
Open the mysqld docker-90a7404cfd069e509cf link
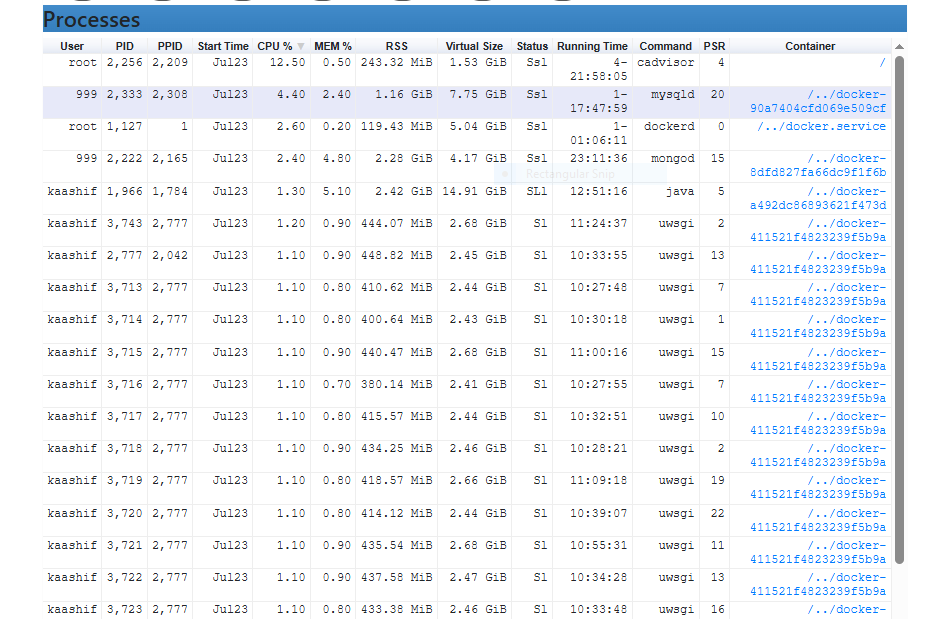pyautogui.click(x=818, y=101)
